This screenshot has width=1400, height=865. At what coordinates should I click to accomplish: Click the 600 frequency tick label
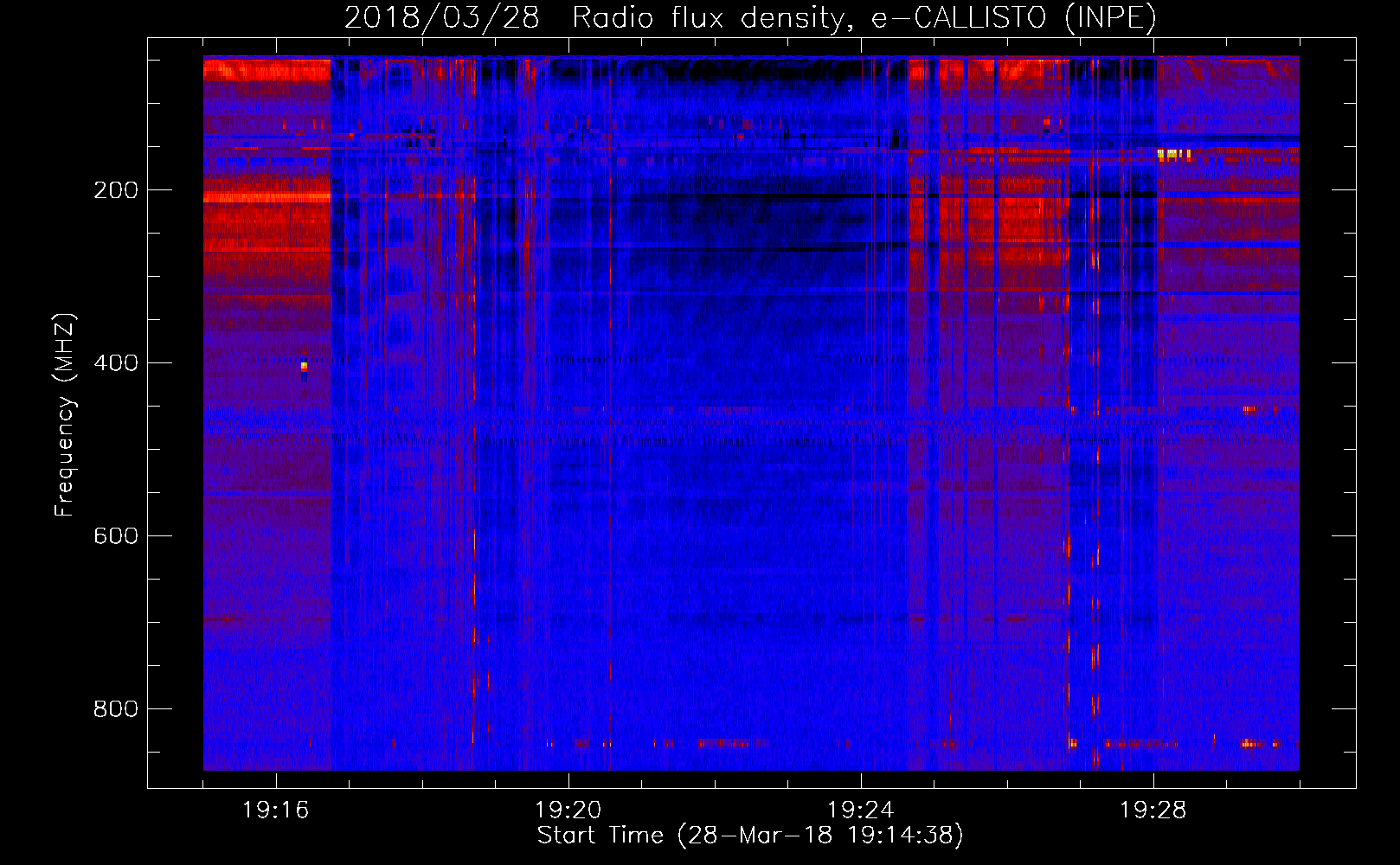116,536
